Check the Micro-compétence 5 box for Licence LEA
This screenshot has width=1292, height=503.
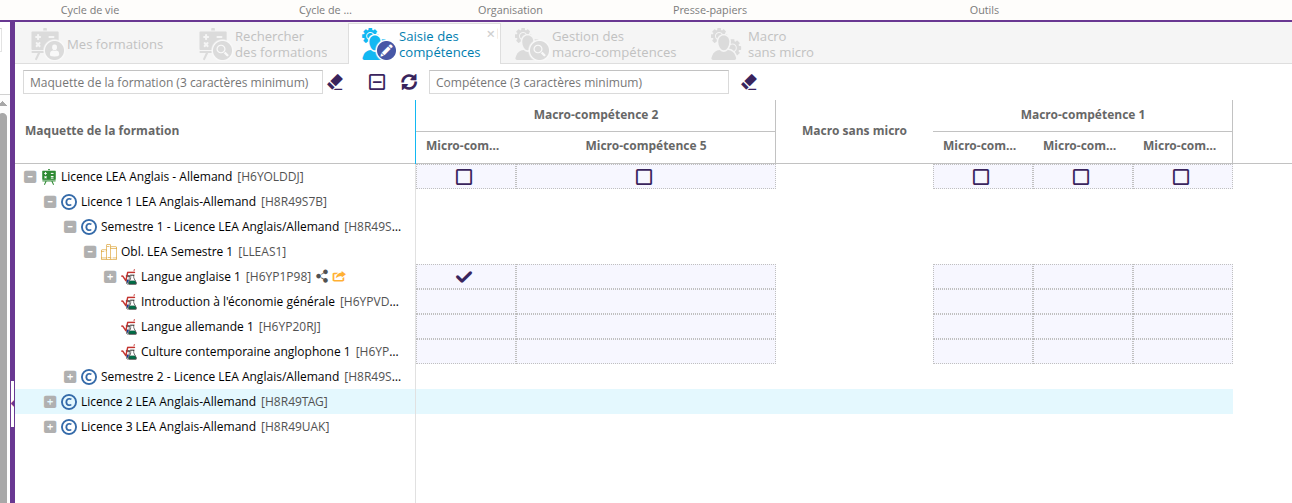[644, 177]
